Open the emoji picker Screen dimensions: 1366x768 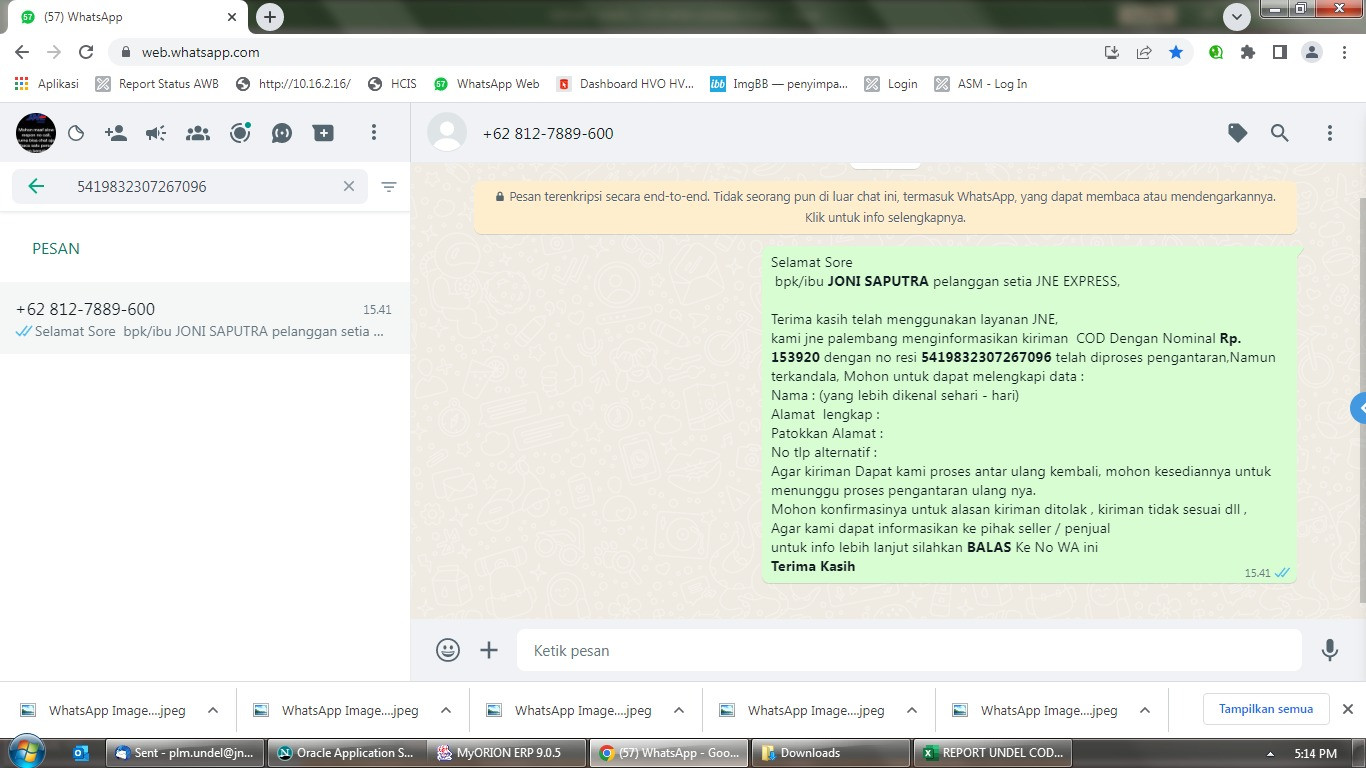click(x=448, y=650)
